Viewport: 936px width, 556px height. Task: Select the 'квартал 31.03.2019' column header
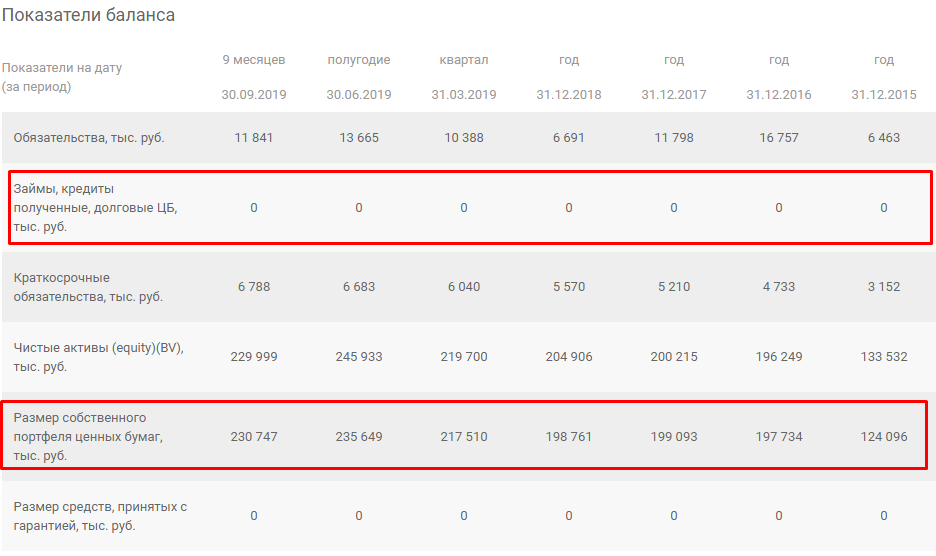click(464, 77)
